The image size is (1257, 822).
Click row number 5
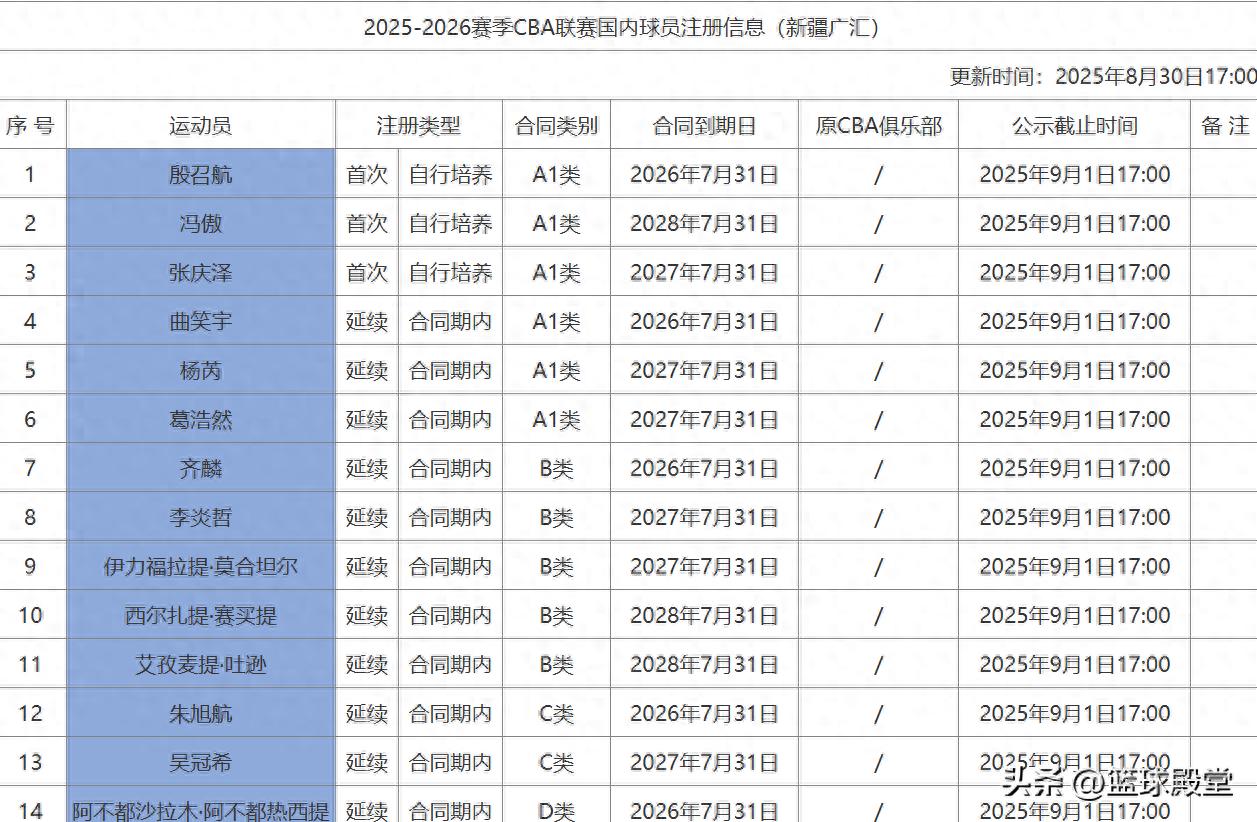coord(30,371)
